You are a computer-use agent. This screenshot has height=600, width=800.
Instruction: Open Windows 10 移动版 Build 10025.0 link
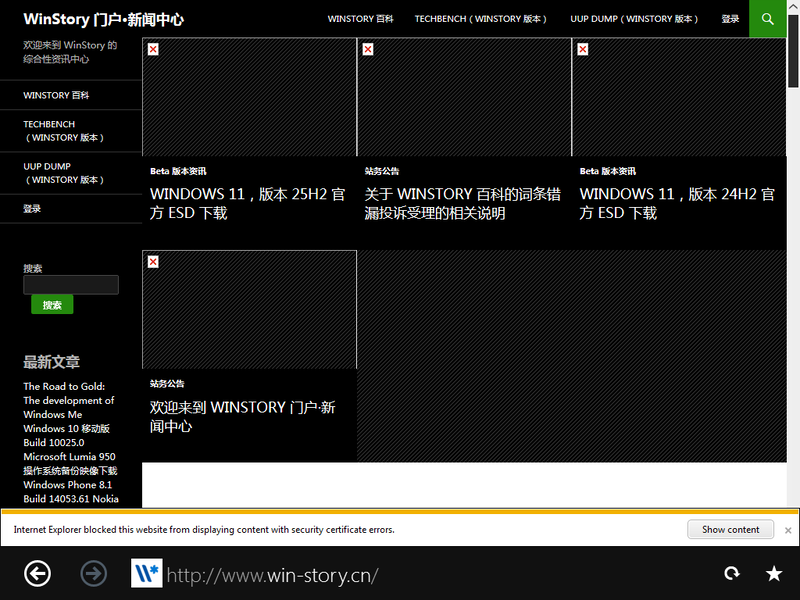tap(66, 436)
